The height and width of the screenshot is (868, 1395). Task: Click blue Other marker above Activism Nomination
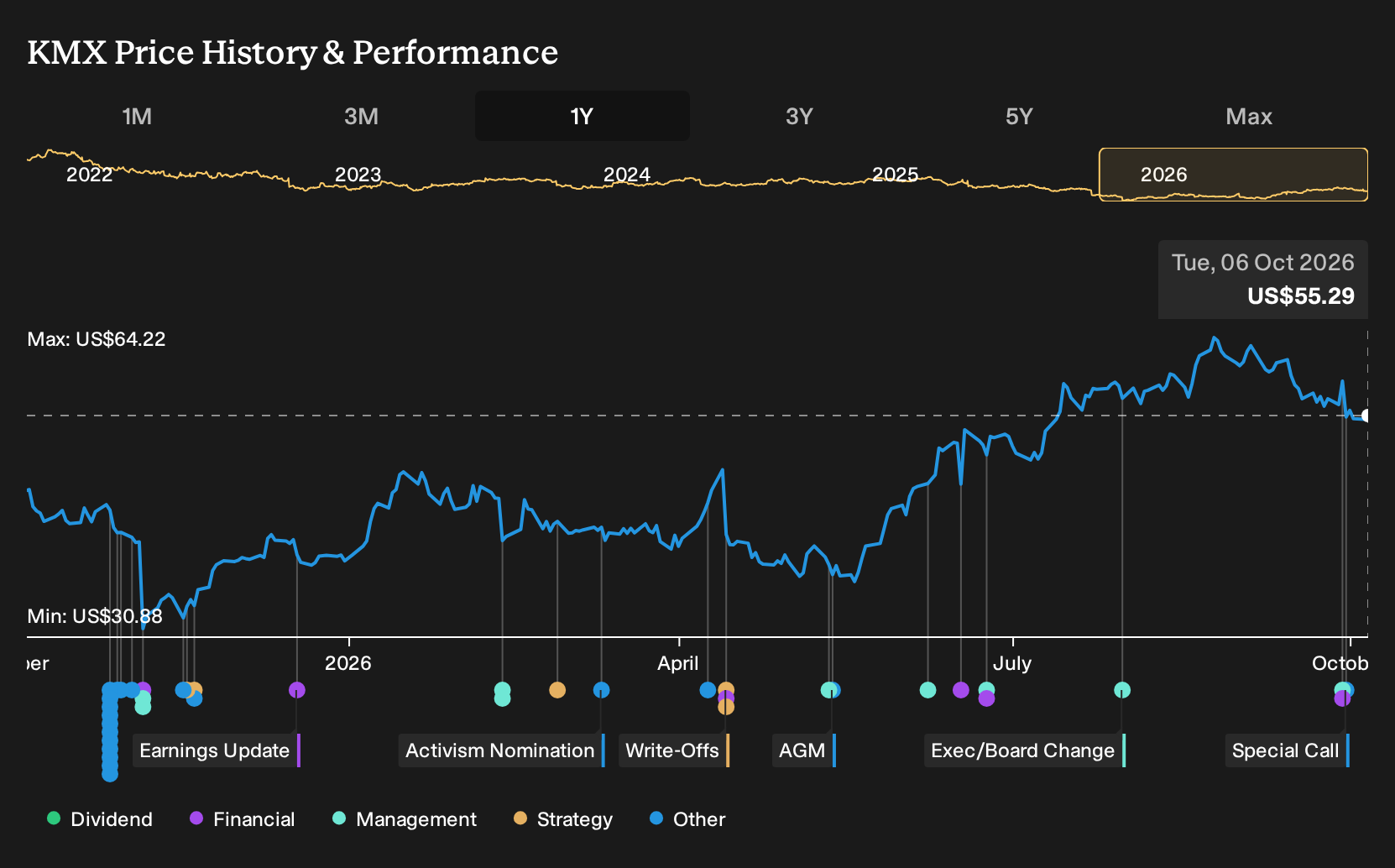pyautogui.click(x=601, y=690)
